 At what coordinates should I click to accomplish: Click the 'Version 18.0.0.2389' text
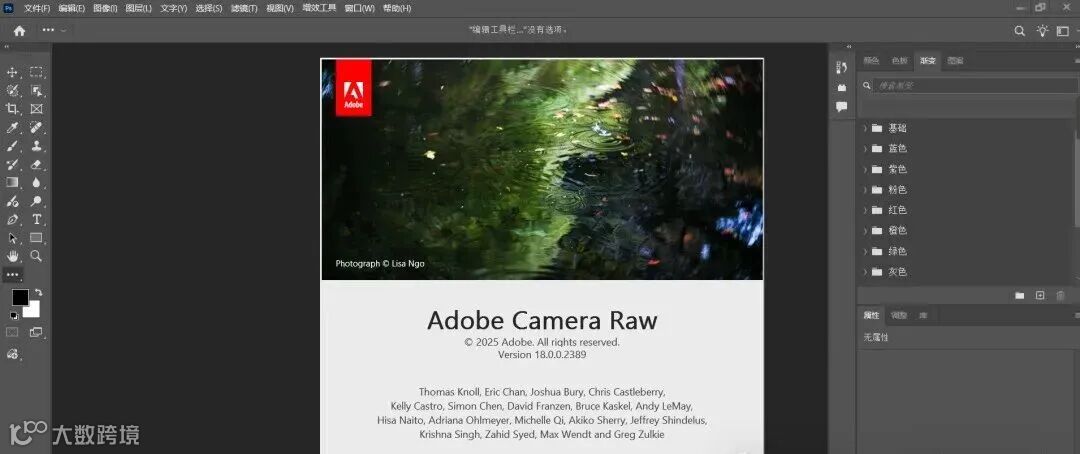pyautogui.click(x=542, y=354)
